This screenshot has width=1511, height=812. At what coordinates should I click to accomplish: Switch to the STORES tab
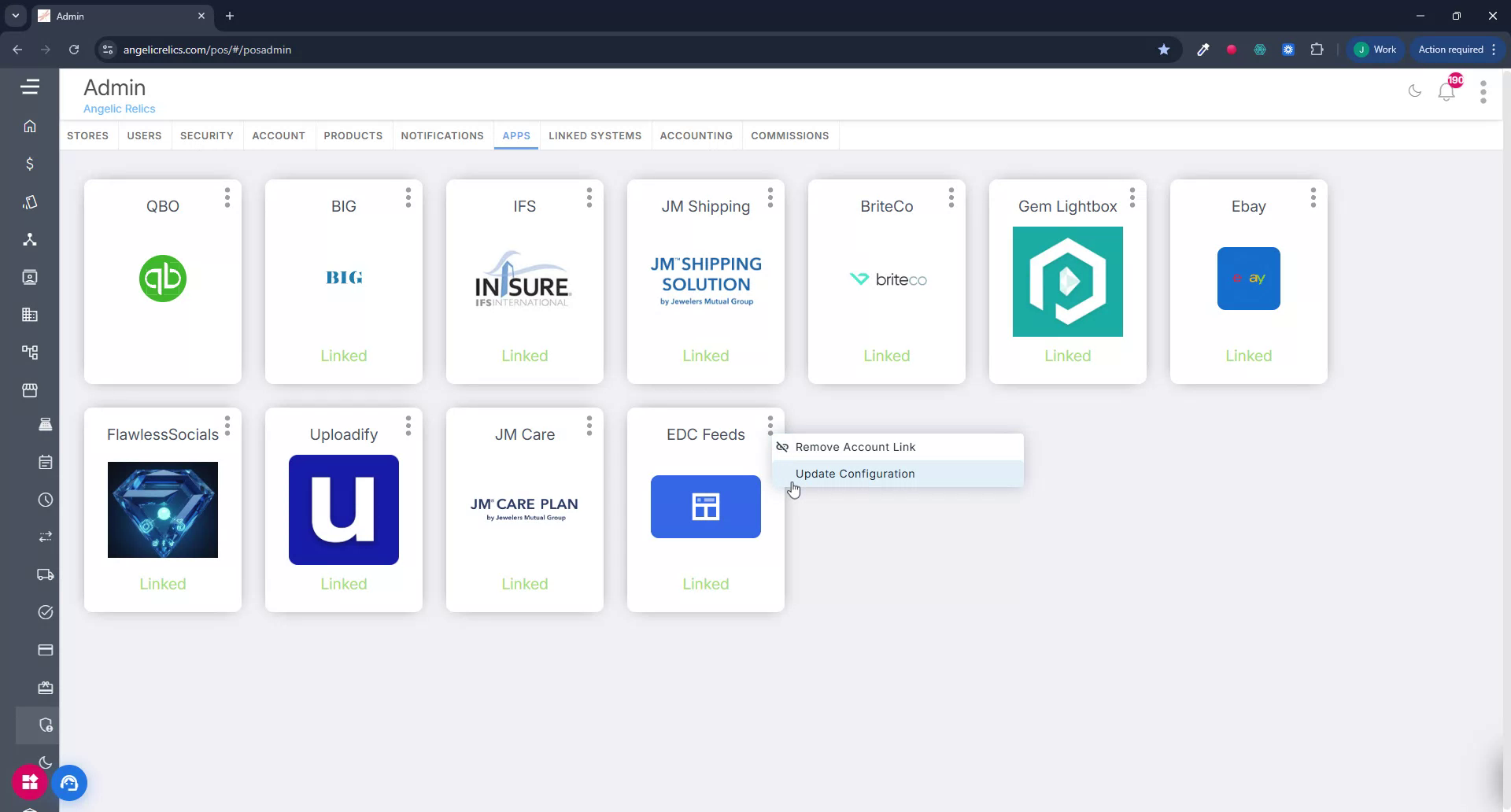pyautogui.click(x=87, y=135)
